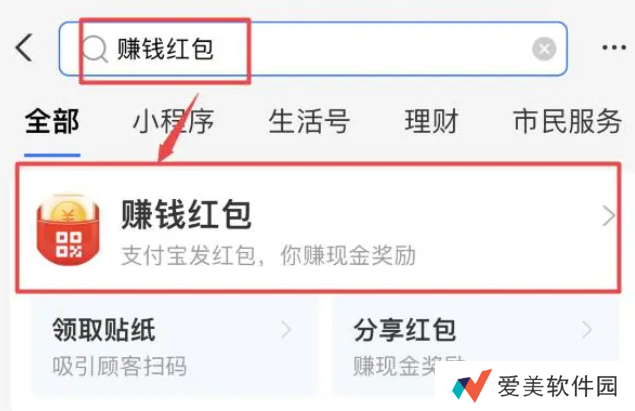The height and width of the screenshot is (411, 635).
Task: Go to the 市民服务 tab
Action: pos(567,121)
